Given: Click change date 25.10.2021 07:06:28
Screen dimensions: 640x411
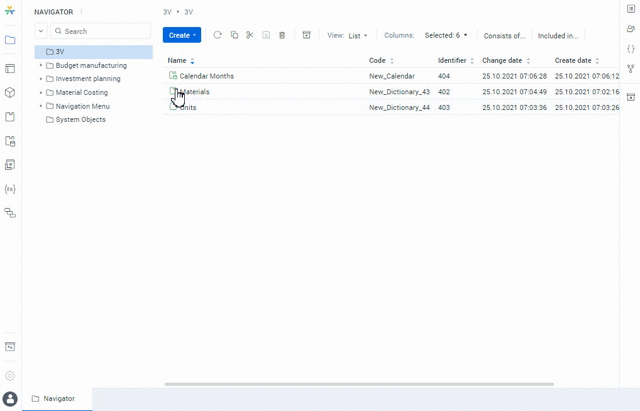Looking at the screenshot, I should click(x=514, y=76).
